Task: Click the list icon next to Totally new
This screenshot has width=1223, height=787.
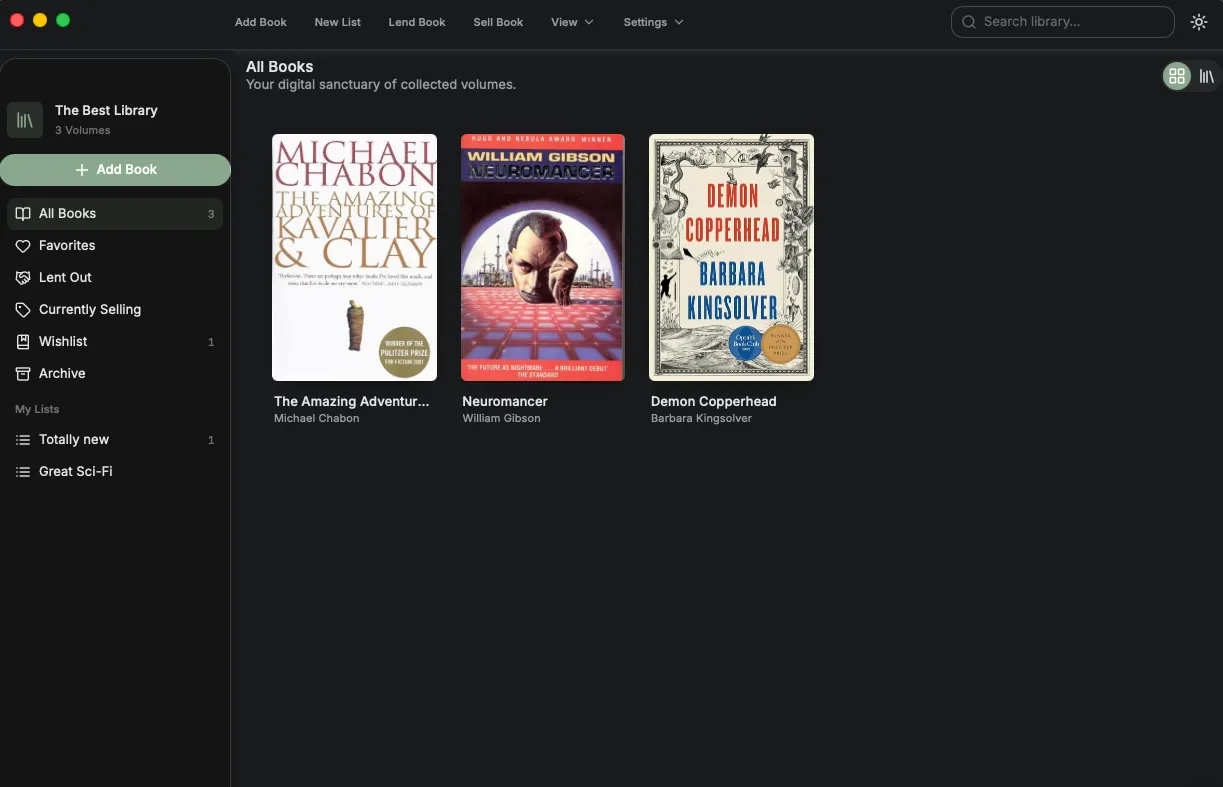Action: 23,440
